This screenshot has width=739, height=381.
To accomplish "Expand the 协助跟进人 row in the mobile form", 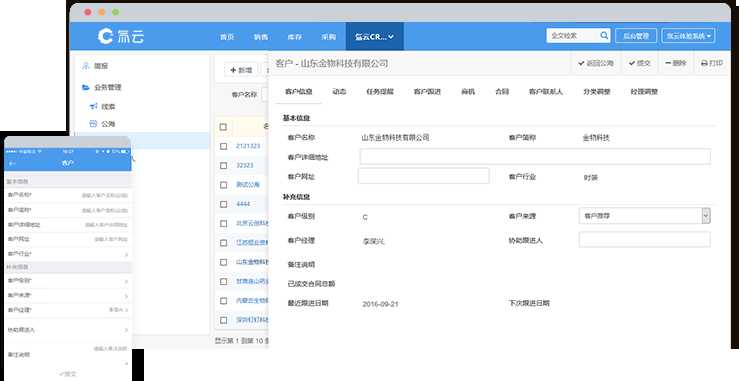I will [x=67, y=330].
